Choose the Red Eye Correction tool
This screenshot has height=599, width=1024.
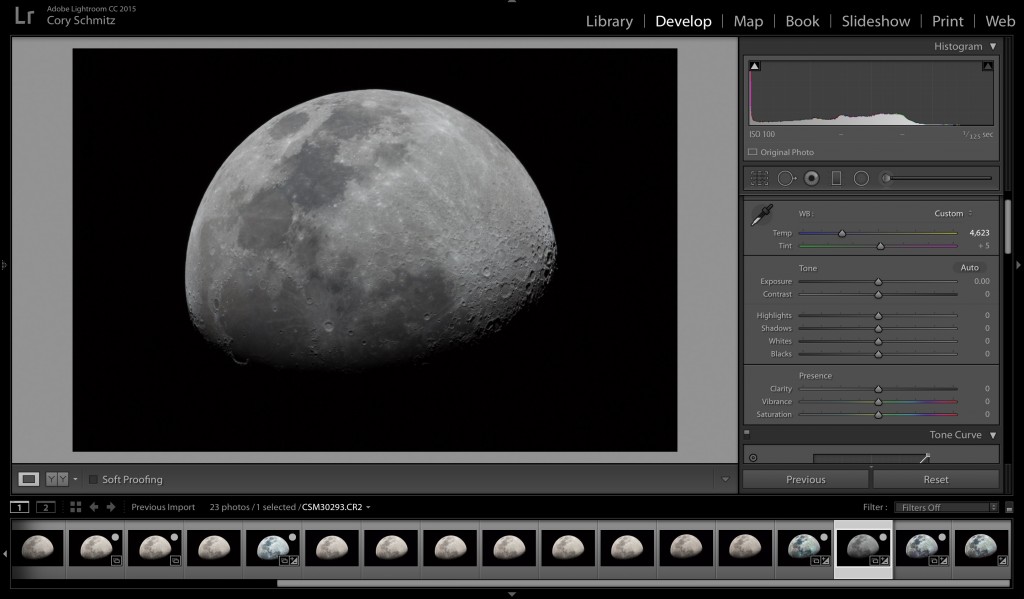pyautogui.click(x=811, y=178)
